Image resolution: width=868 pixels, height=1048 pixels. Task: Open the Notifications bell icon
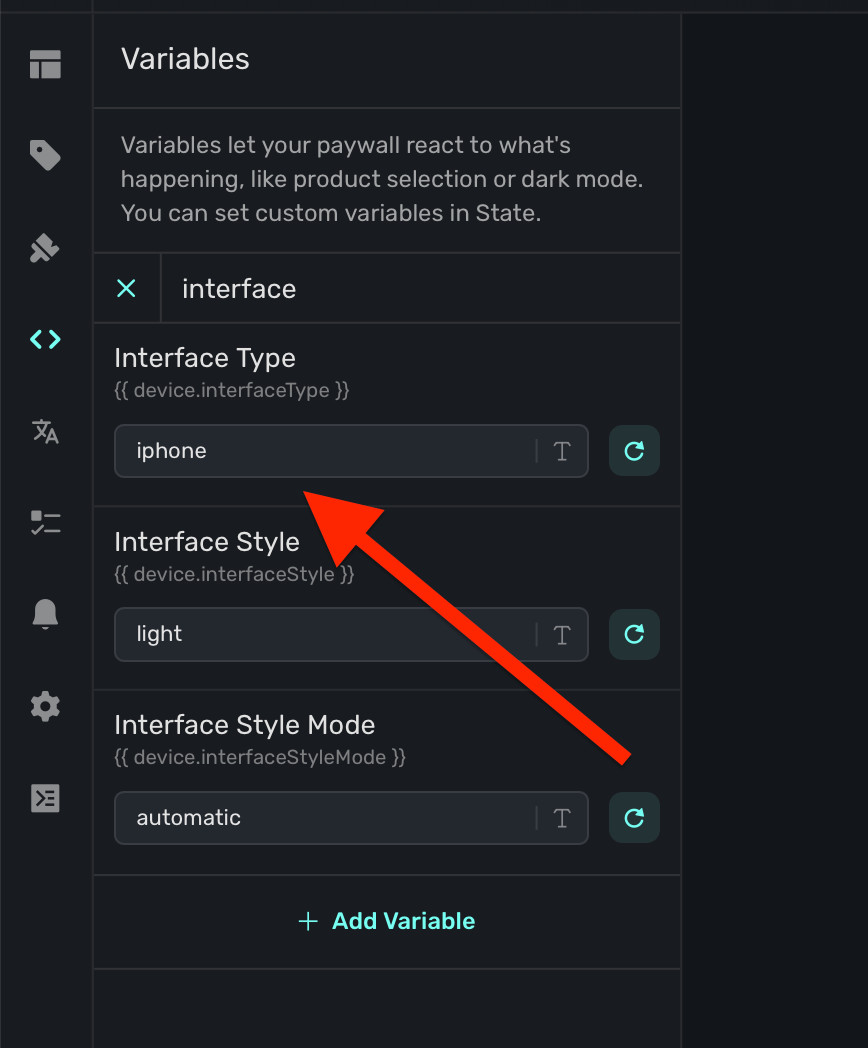click(45, 614)
